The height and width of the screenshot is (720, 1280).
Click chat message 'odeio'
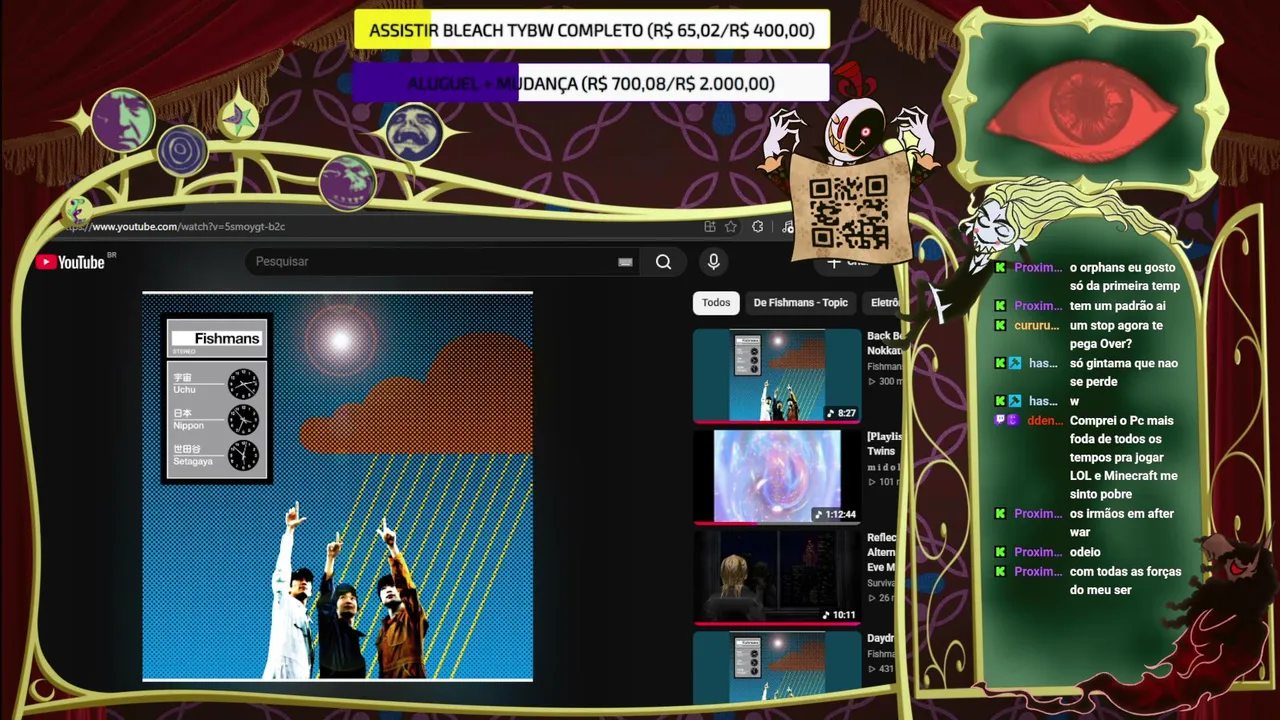click(1085, 552)
